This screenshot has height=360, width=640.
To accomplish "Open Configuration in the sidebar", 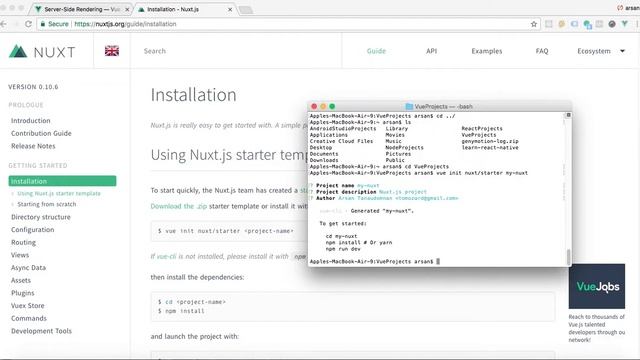I will (x=33, y=230).
